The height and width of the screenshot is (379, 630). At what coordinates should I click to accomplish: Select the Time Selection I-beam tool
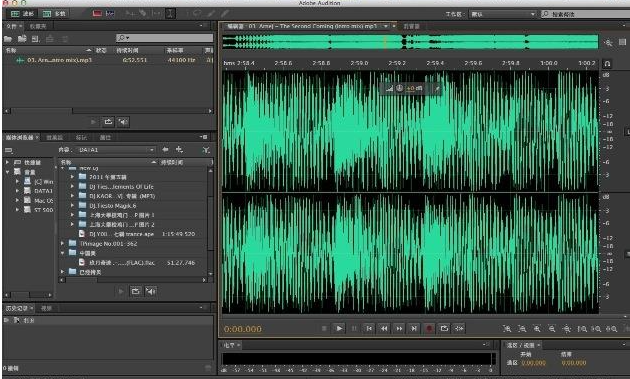[170, 14]
